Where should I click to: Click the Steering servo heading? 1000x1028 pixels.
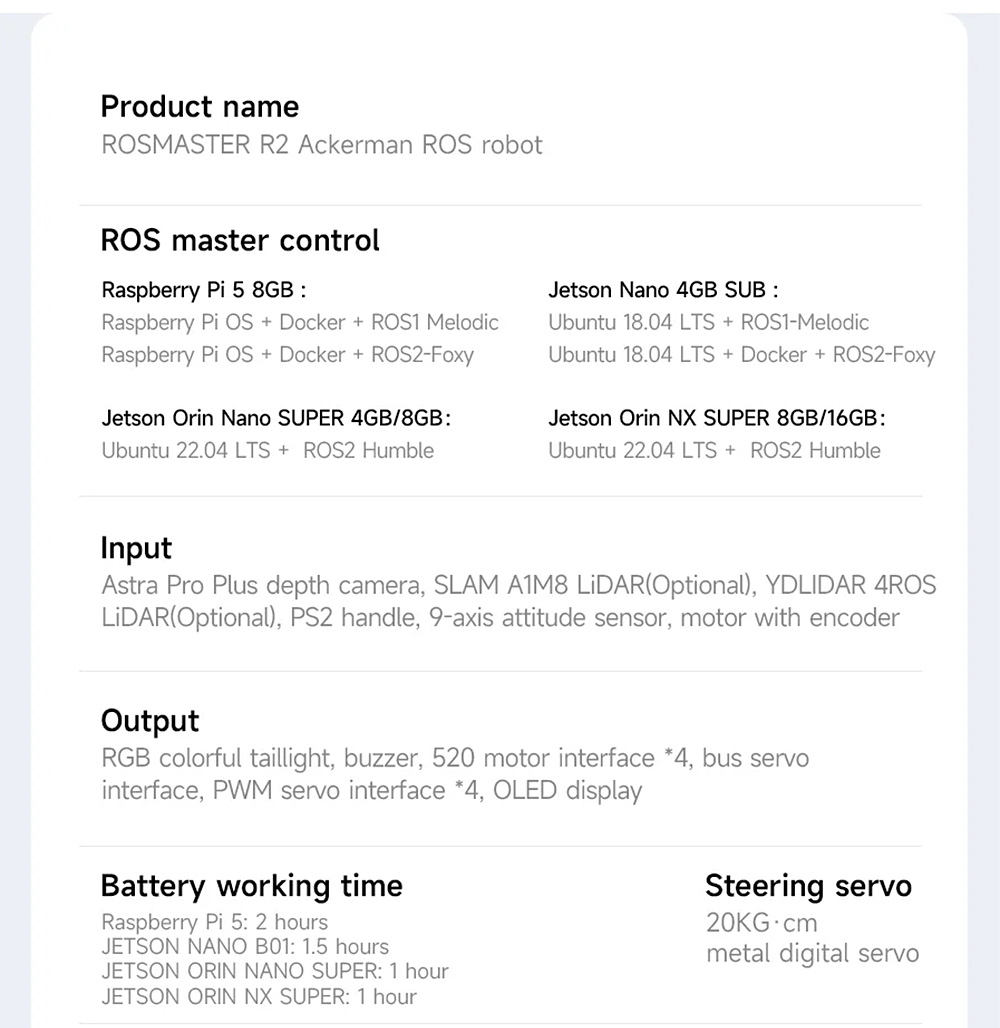(808, 886)
